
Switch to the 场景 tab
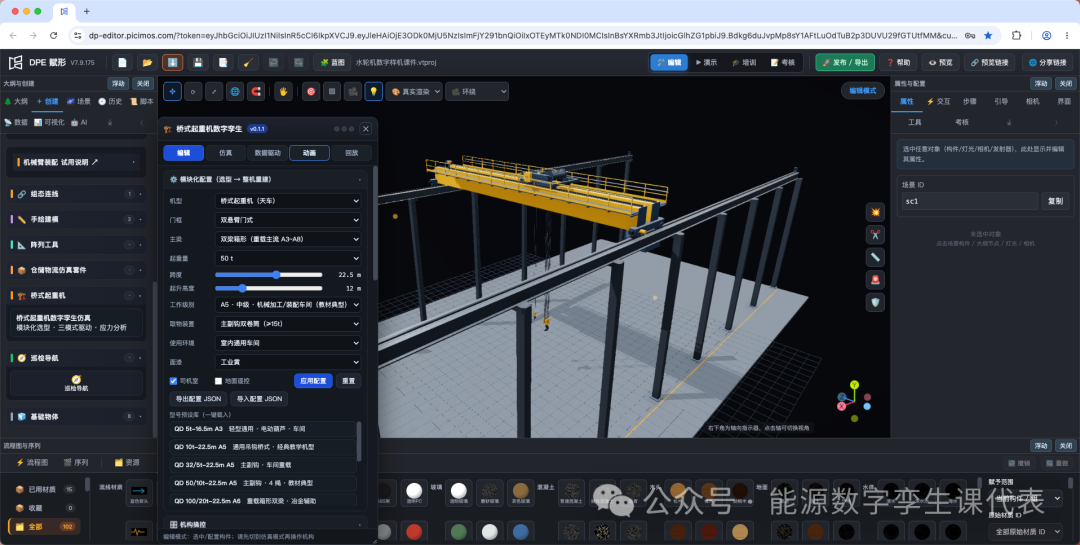(79, 101)
